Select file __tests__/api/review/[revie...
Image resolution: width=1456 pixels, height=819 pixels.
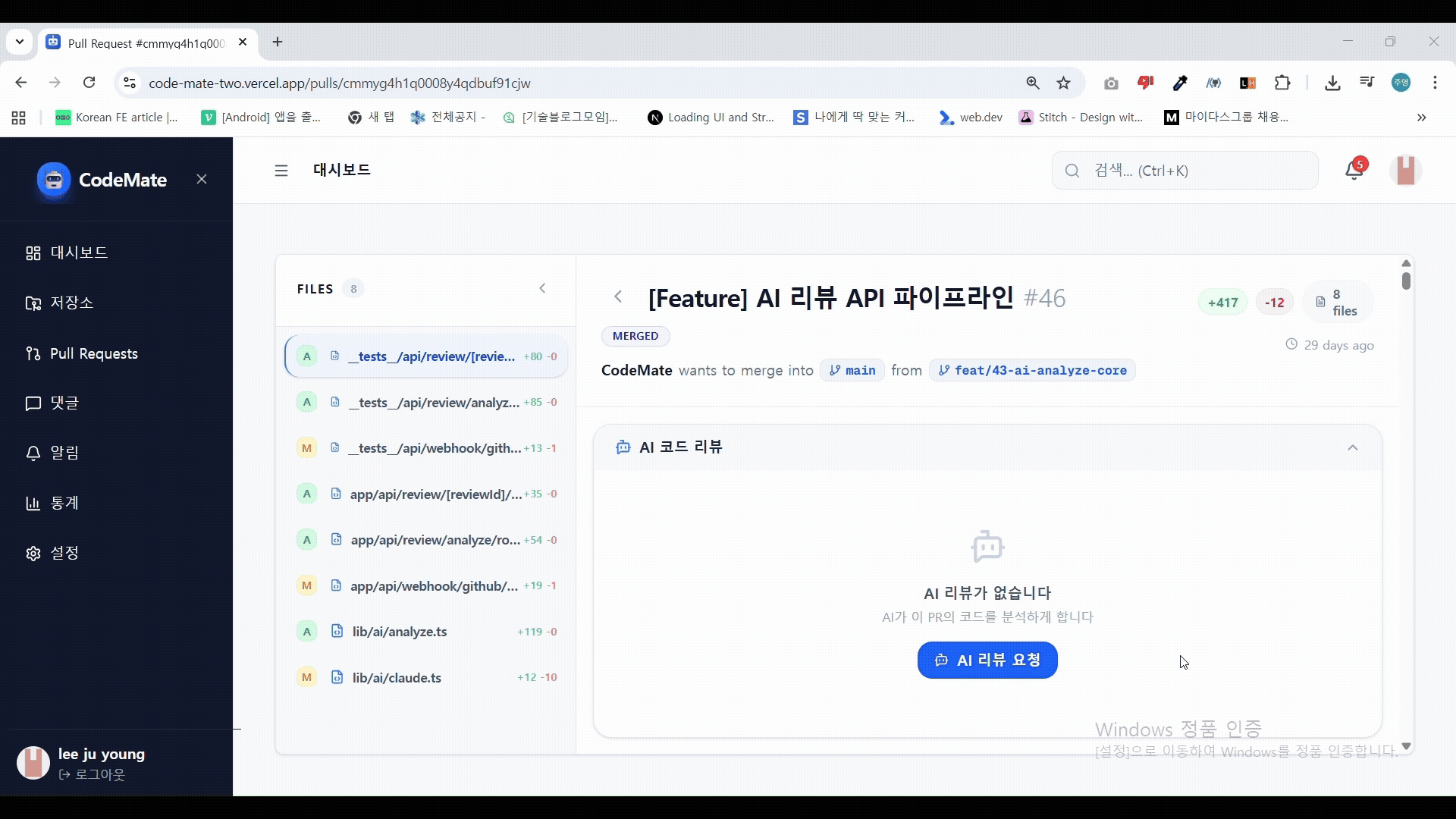(426, 356)
